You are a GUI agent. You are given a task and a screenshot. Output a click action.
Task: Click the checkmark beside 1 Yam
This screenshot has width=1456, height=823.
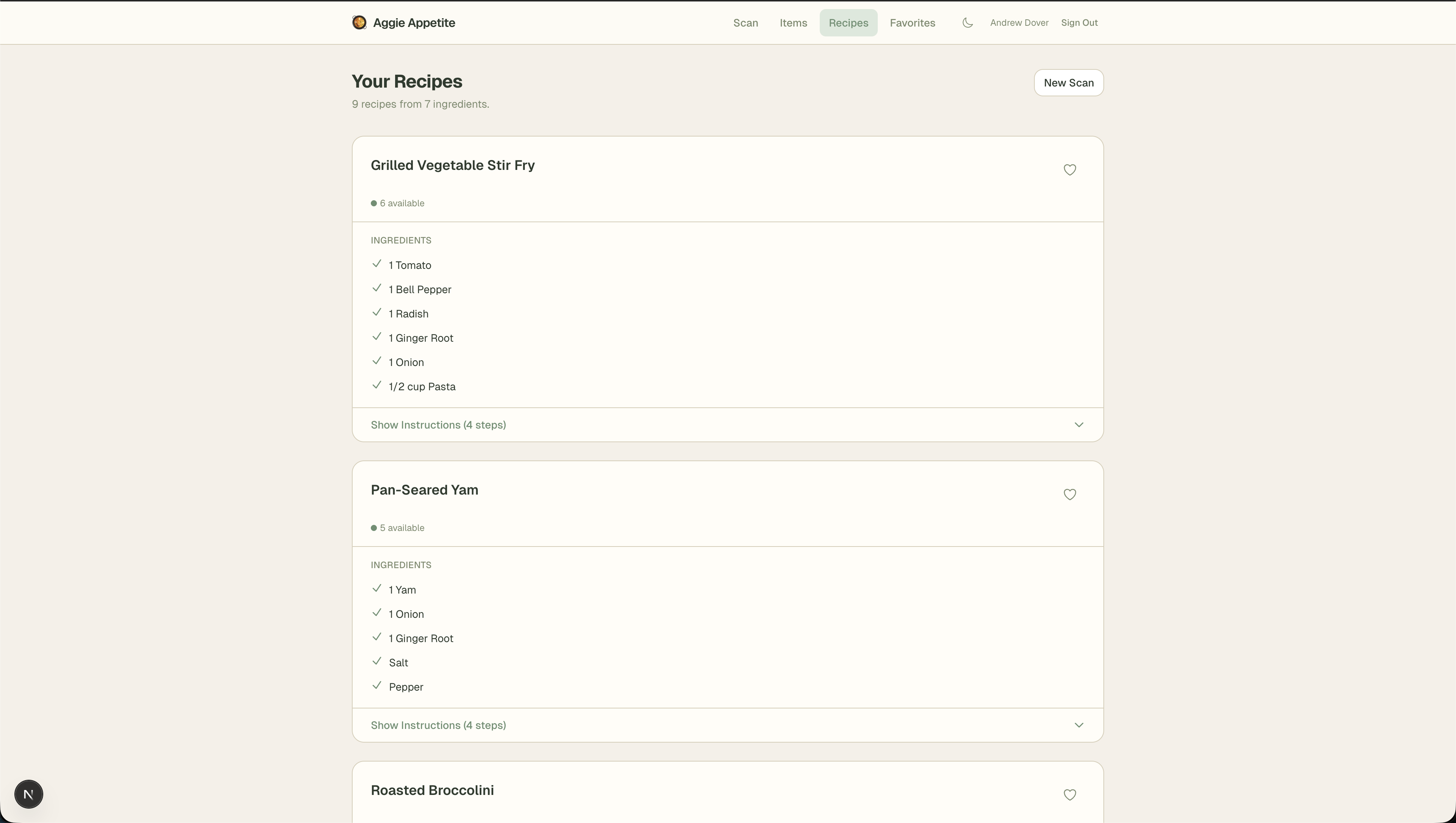click(x=377, y=588)
